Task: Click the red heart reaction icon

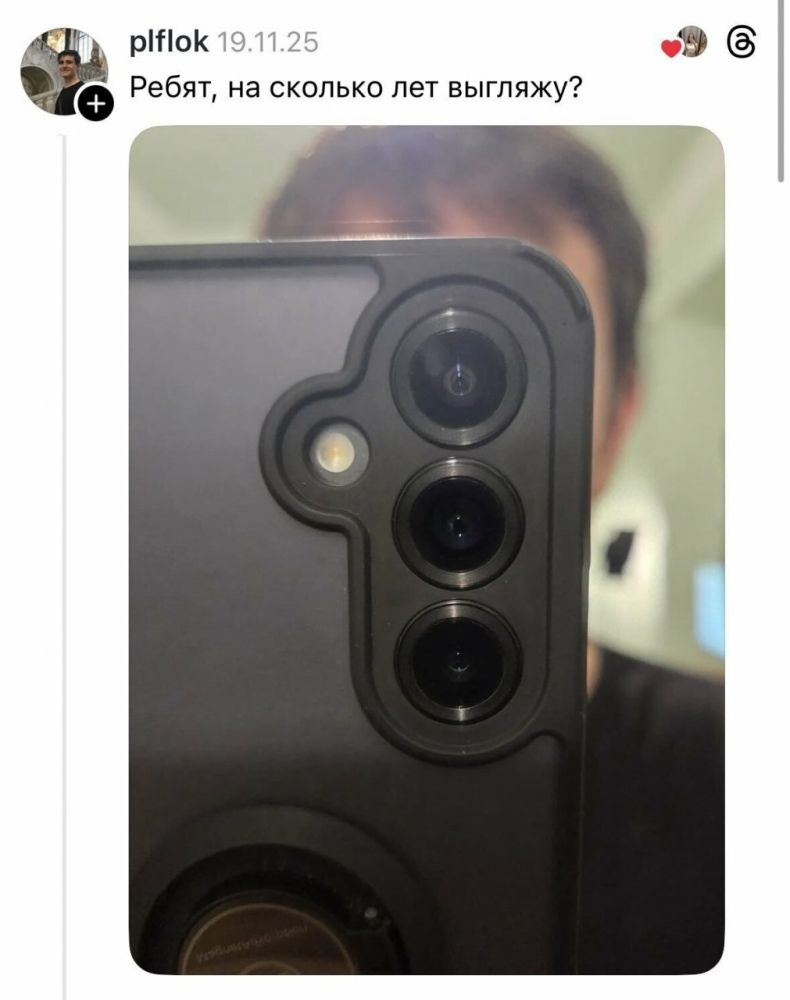Action: [x=671, y=48]
